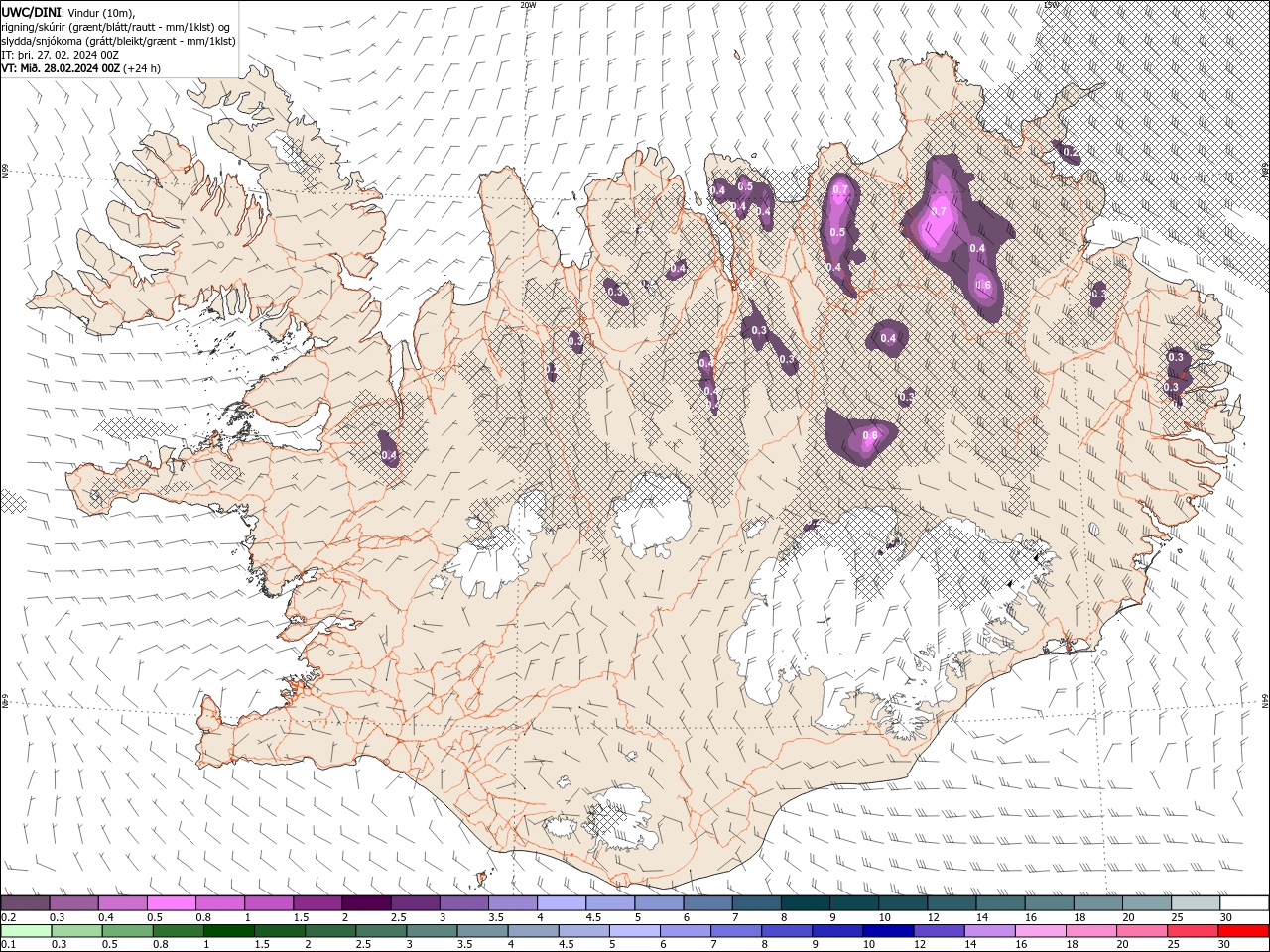Image resolution: width=1270 pixels, height=952 pixels.
Task: Click the initial time 'IT: þri. 27. 02. 2024 00Z'
Action: coord(58,55)
